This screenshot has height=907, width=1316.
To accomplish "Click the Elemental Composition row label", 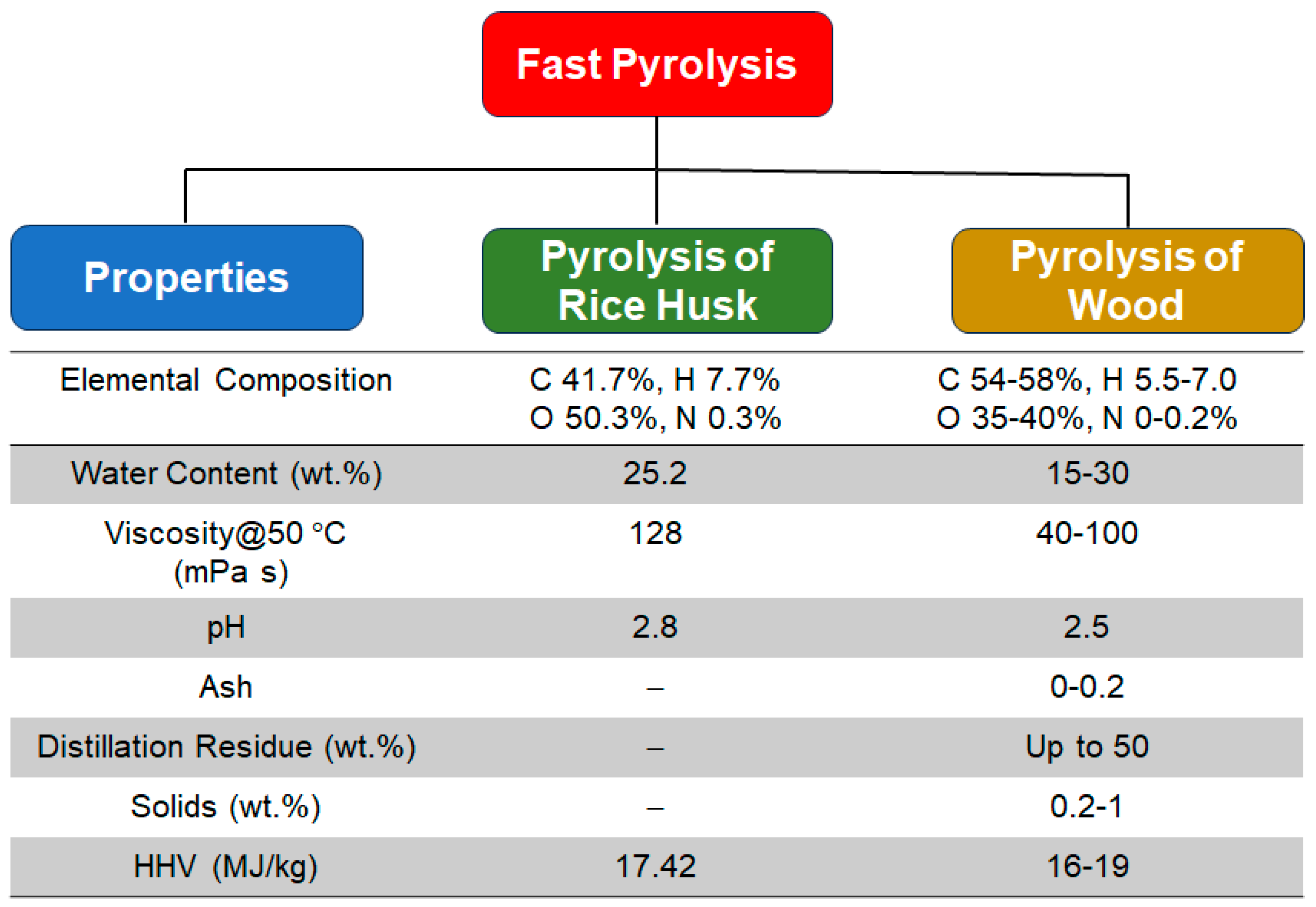I will (226, 380).
